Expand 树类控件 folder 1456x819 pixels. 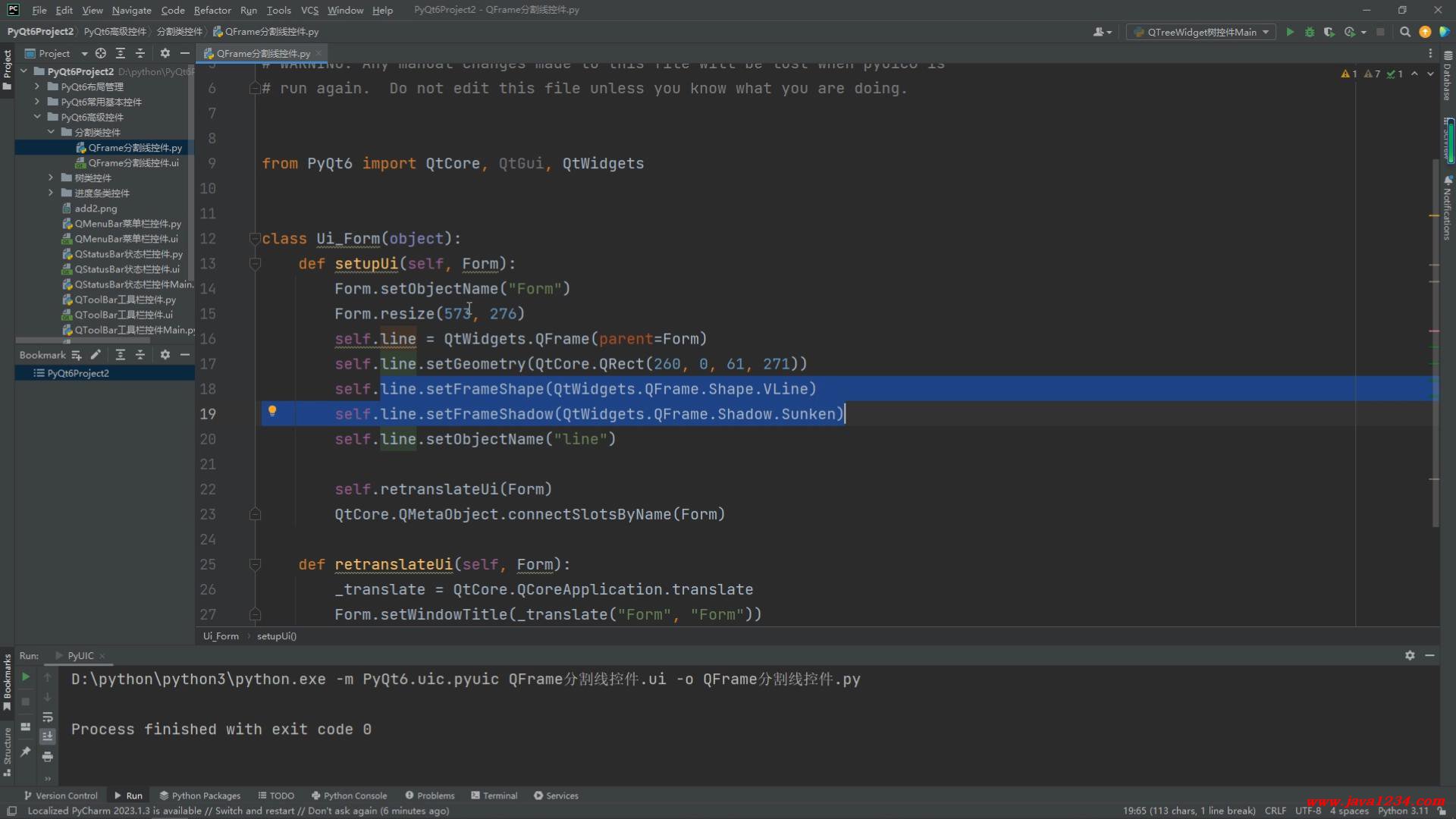51,177
